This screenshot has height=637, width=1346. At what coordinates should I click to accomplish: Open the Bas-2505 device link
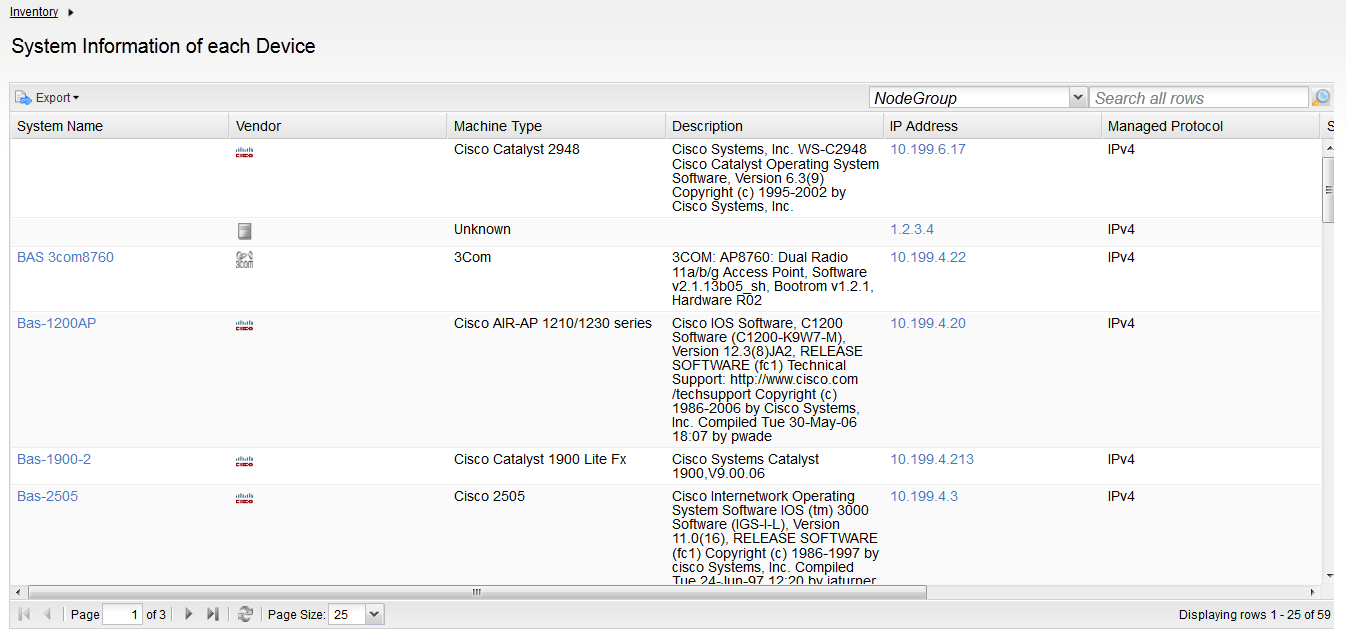coord(47,496)
